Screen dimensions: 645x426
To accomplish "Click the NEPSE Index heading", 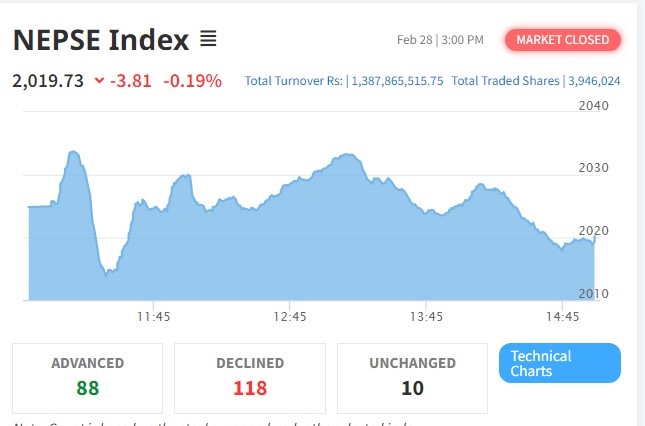I will (100, 40).
